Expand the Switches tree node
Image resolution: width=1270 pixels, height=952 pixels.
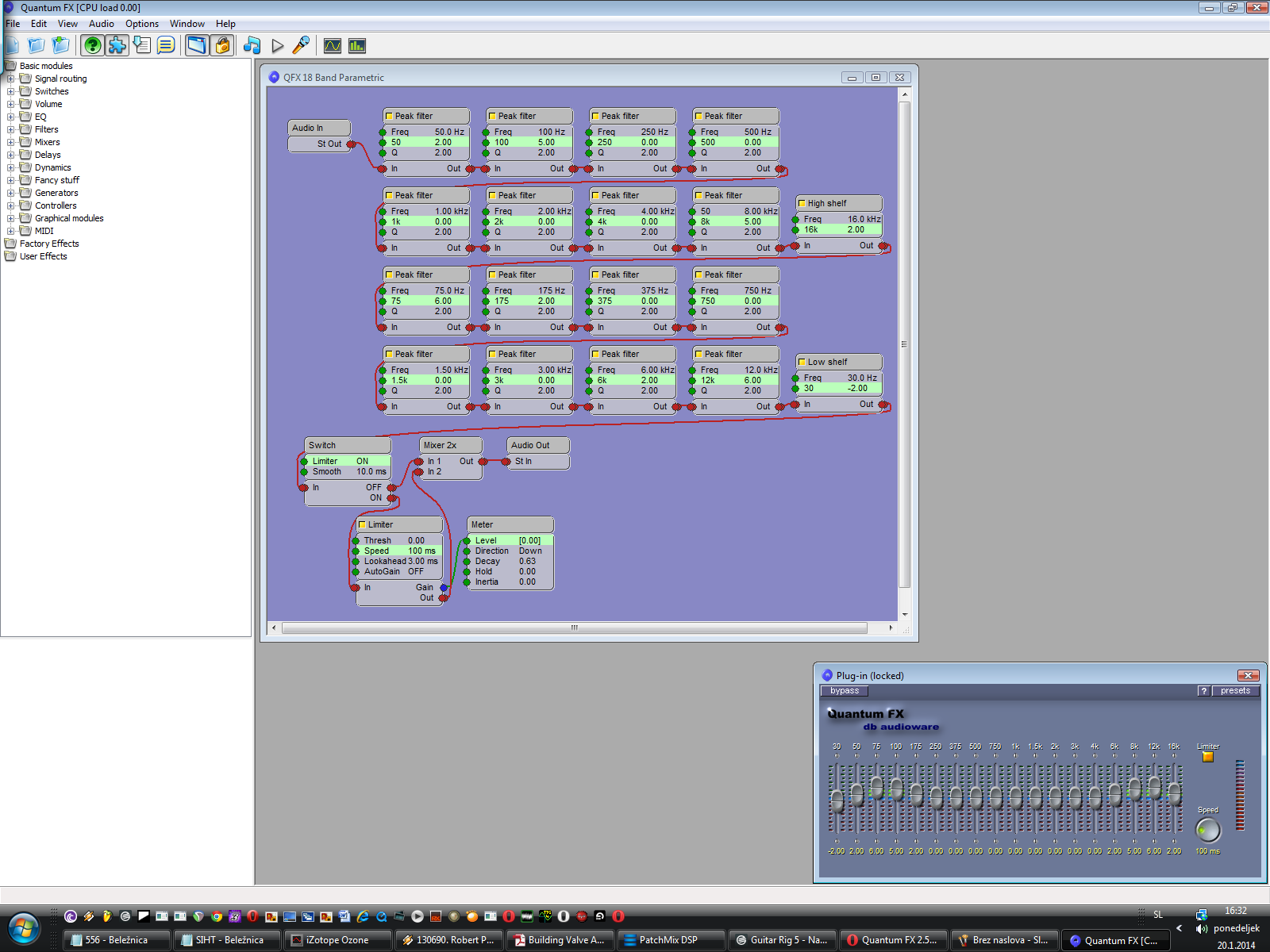[x=11, y=91]
